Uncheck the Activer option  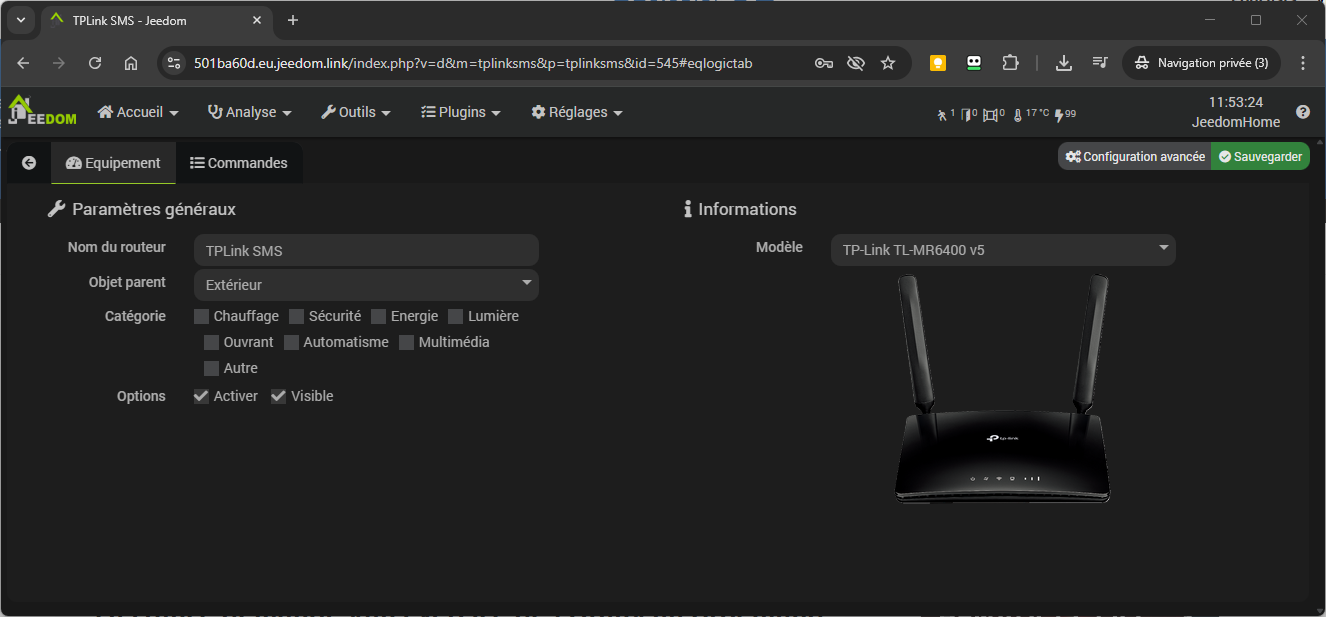coord(202,396)
